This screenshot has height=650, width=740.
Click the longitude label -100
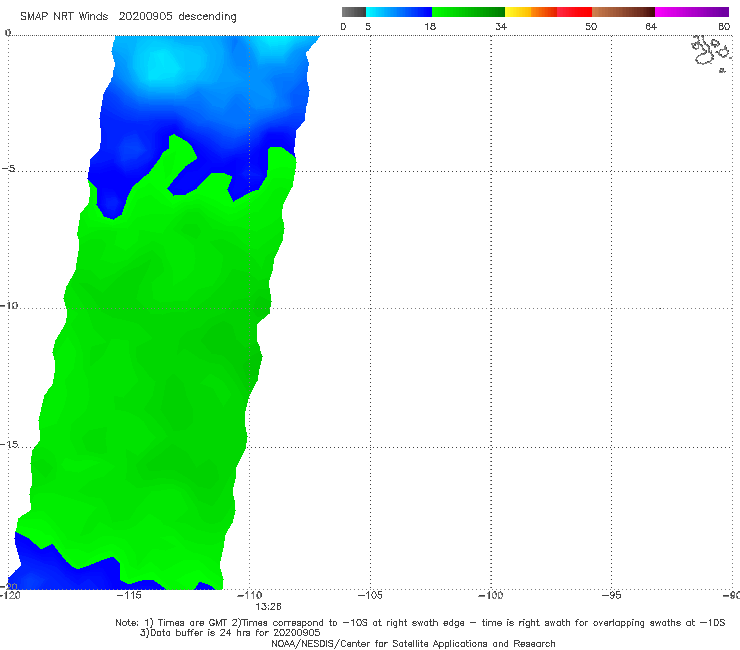[491, 595]
